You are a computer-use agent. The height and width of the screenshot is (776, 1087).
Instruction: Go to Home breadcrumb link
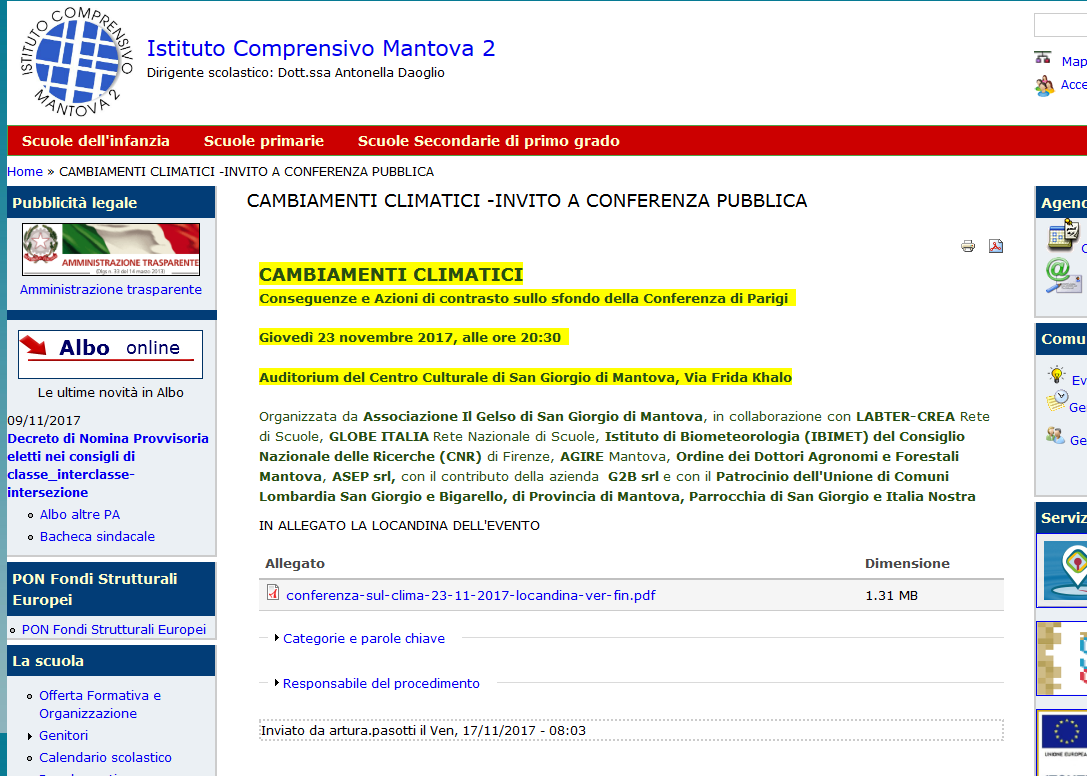tap(25, 171)
